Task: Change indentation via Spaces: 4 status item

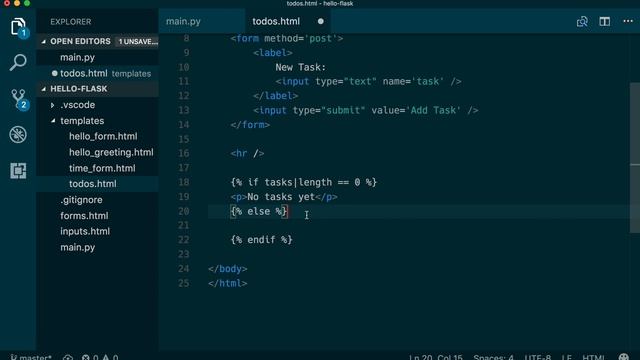Action: pyautogui.click(x=493, y=358)
